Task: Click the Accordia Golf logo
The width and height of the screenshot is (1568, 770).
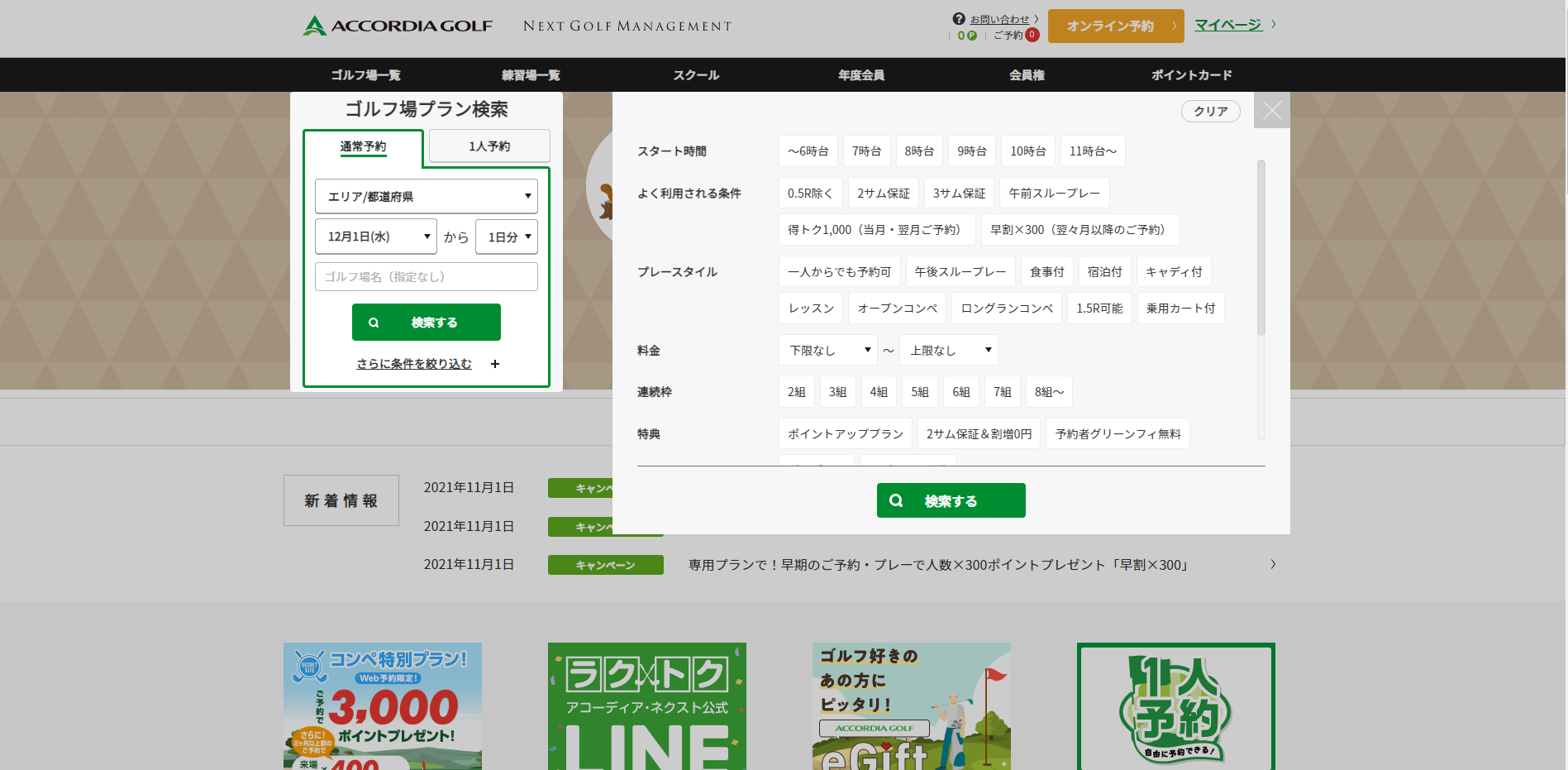Action: tap(398, 26)
